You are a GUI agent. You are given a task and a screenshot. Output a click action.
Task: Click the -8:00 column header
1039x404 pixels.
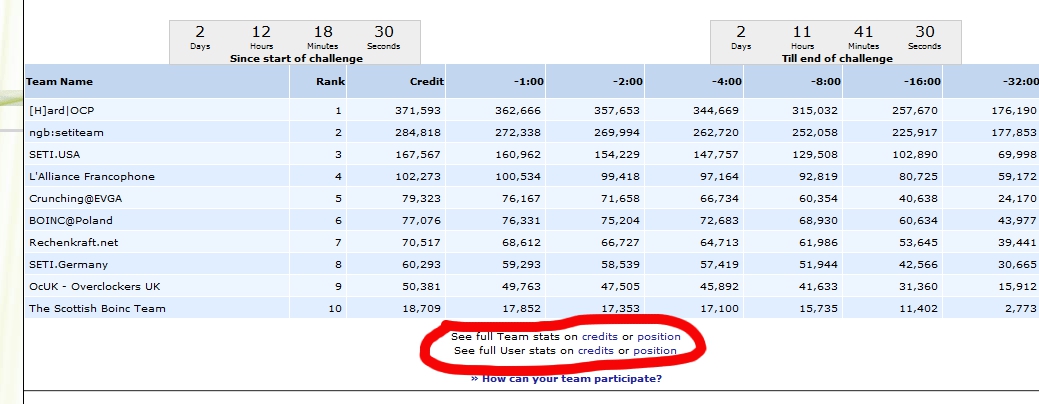(826, 81)
